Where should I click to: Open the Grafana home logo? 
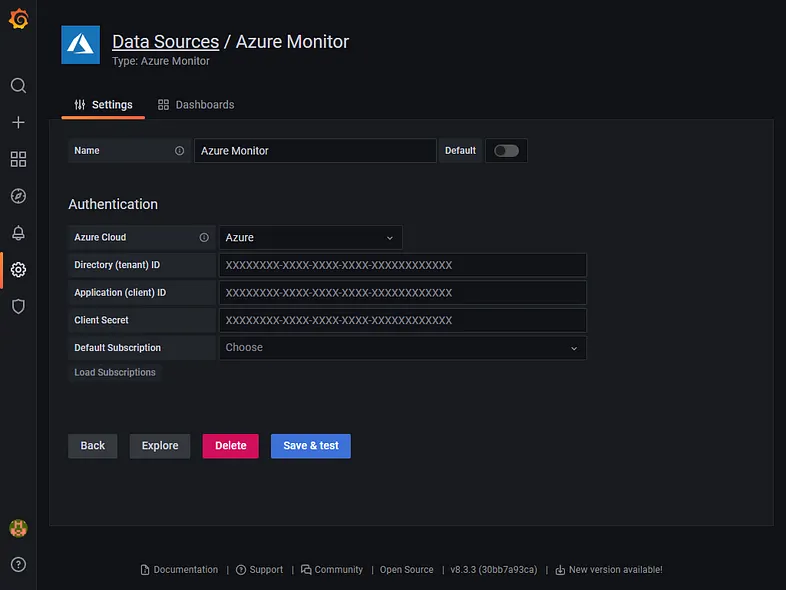click(19, 19)
